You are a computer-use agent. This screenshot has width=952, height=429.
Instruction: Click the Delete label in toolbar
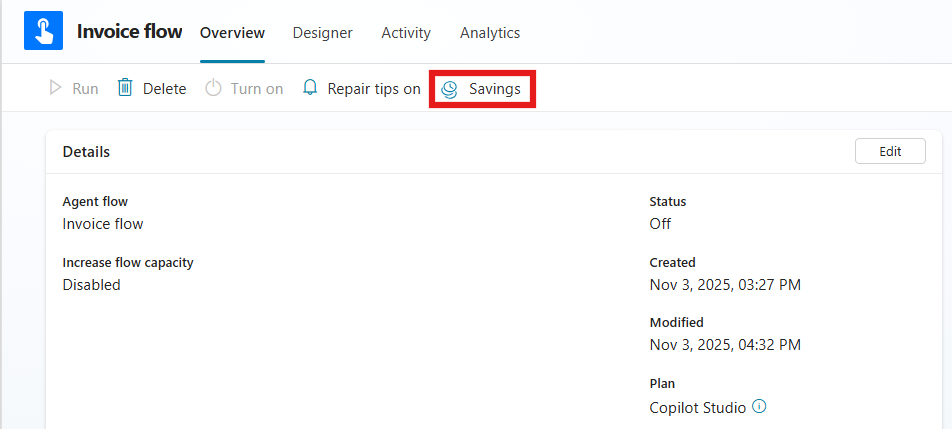[165, 89]
